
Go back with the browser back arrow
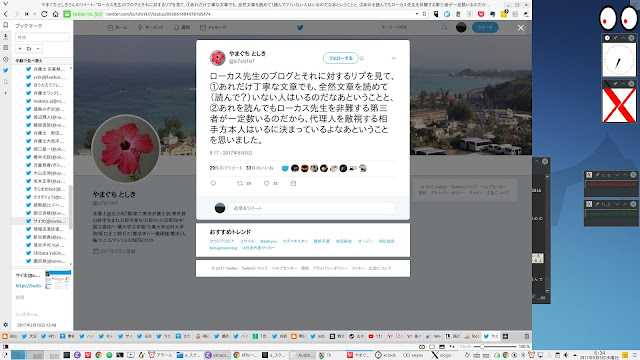pyautogui.click(x=6, y=14)
